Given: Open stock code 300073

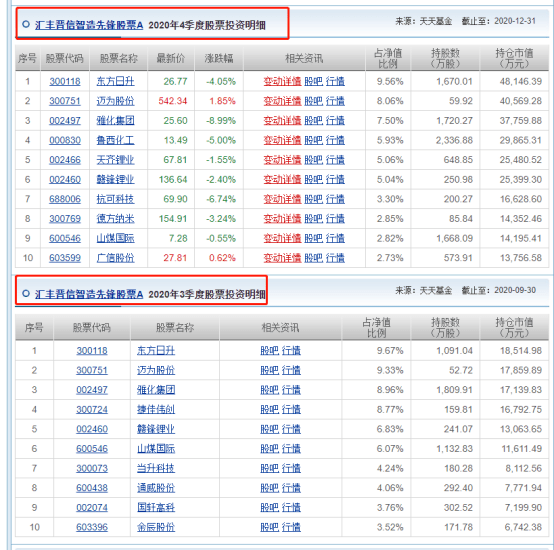Looking at the screenshot, I should coord(92,468).
